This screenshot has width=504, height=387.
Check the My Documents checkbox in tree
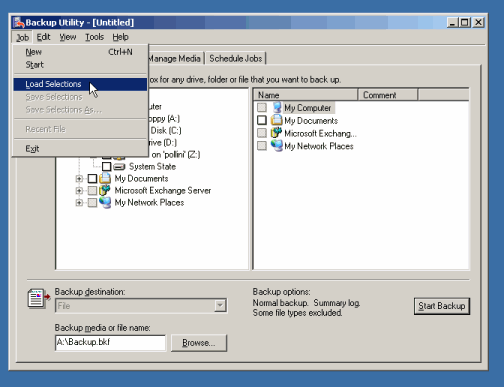[x=92, y=178]
